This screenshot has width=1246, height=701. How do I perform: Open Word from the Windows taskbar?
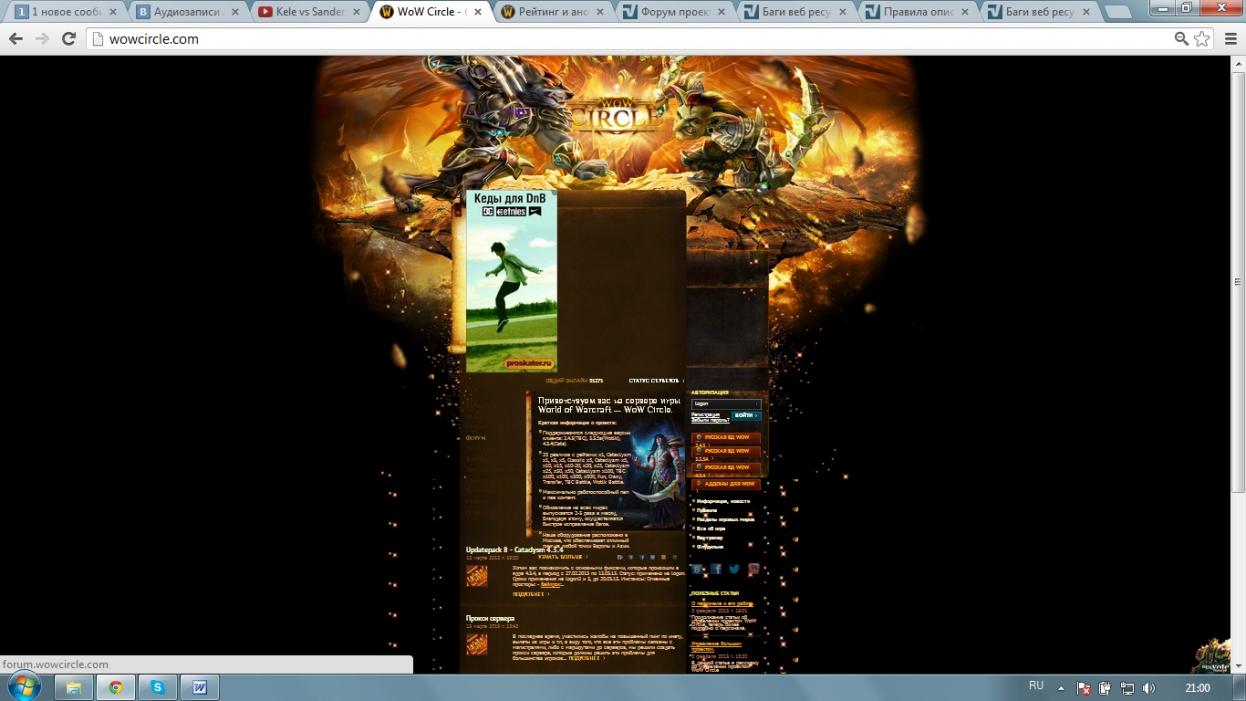click(199, 687)
